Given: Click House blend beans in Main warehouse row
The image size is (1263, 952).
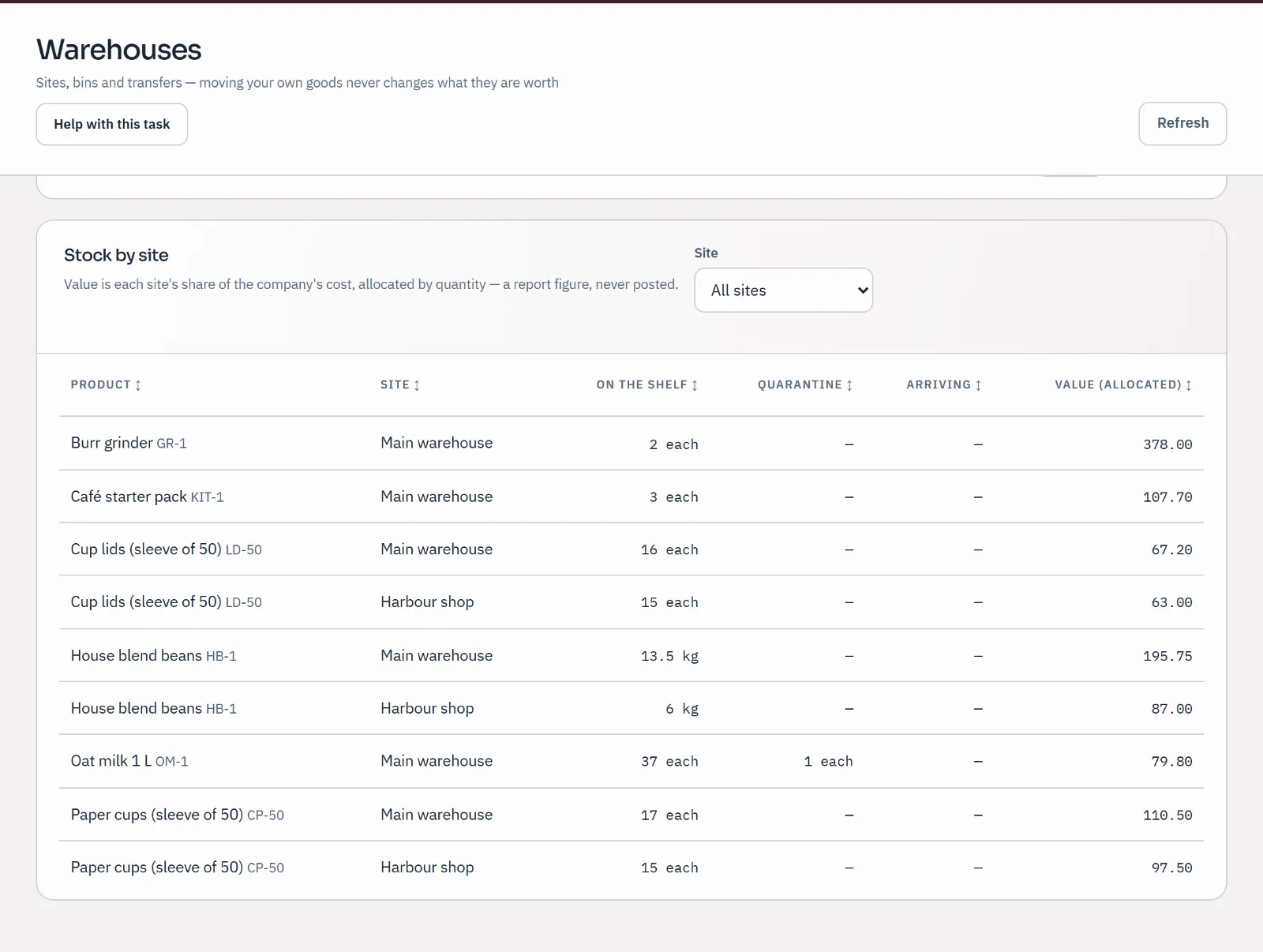Looking at the screenshot, I should pyautogui.click(x=153, y=655).
